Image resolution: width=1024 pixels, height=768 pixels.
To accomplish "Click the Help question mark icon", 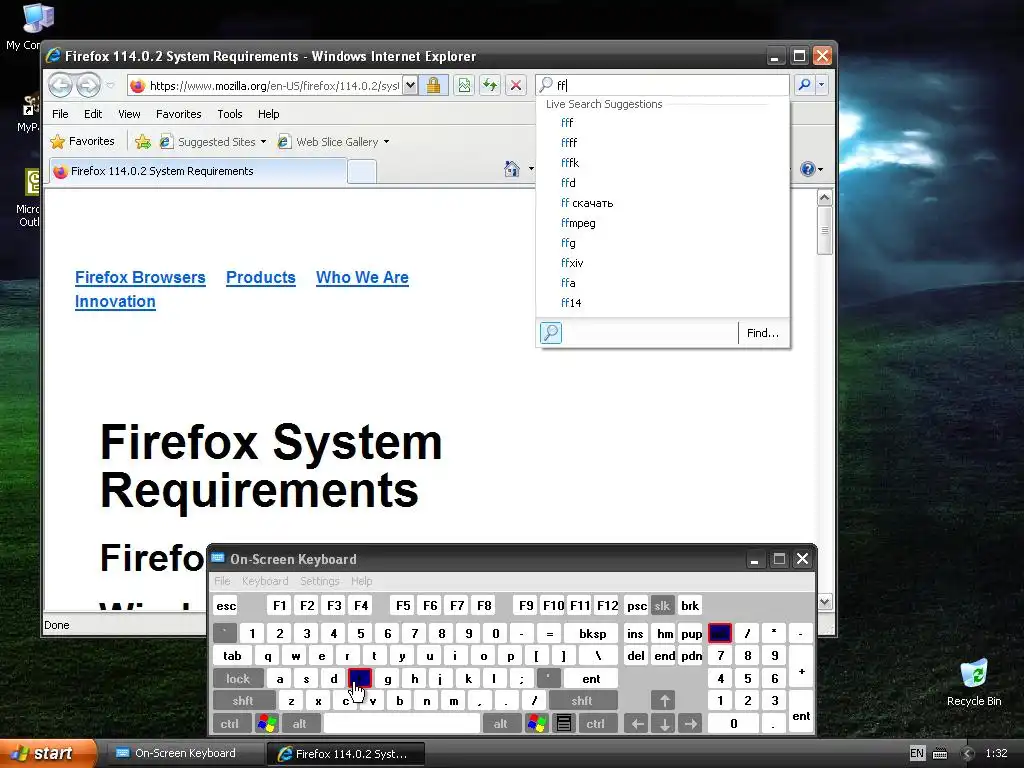I will pyautogui.click(x=808, y=169).
